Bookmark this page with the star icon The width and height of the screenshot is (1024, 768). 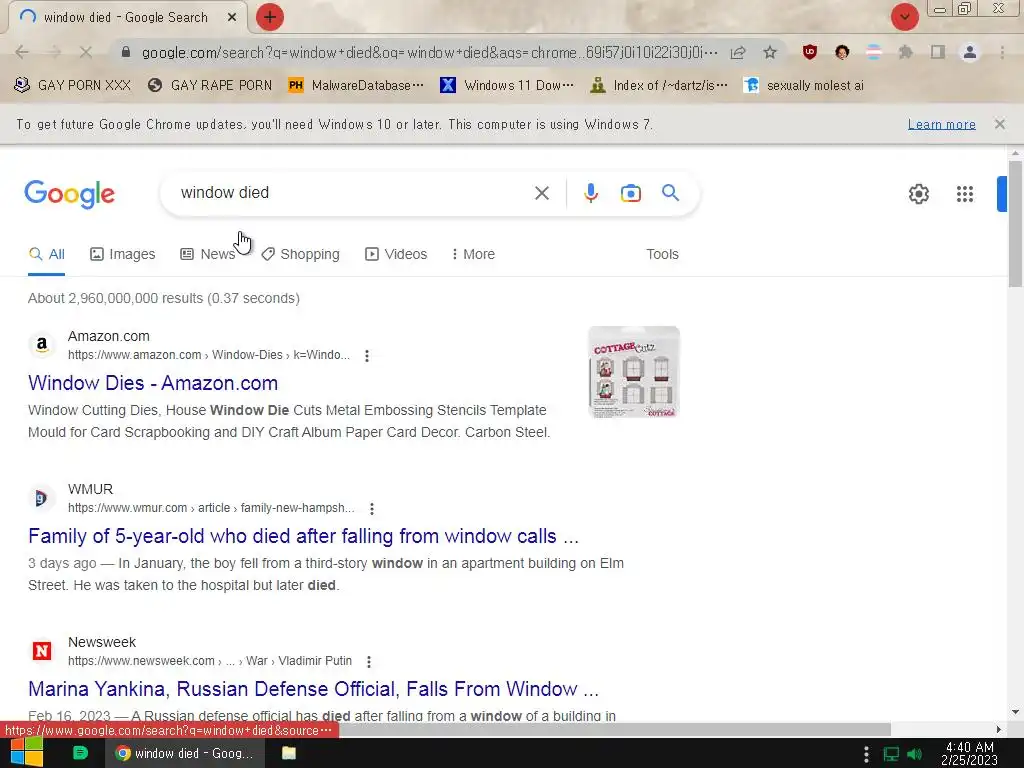pos(770,52)
